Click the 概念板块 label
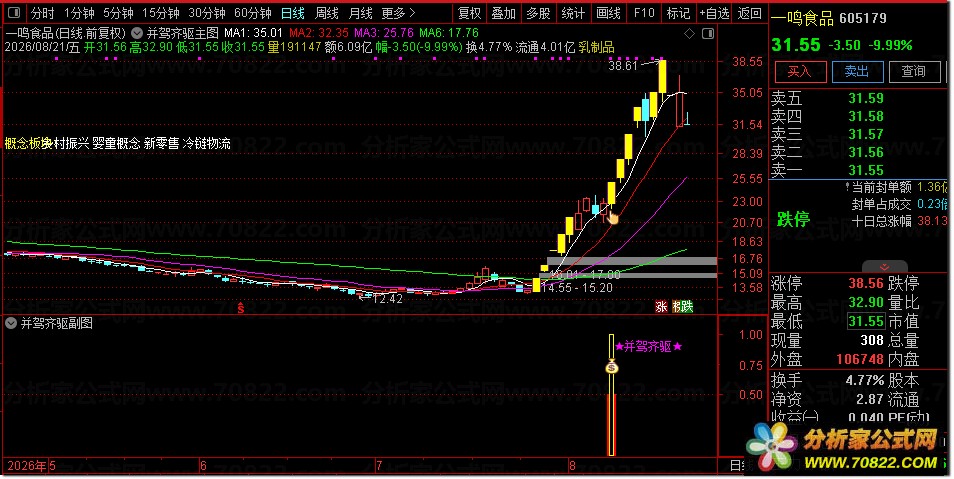Viewport: 954px width, 479px height. click(27, 144)
